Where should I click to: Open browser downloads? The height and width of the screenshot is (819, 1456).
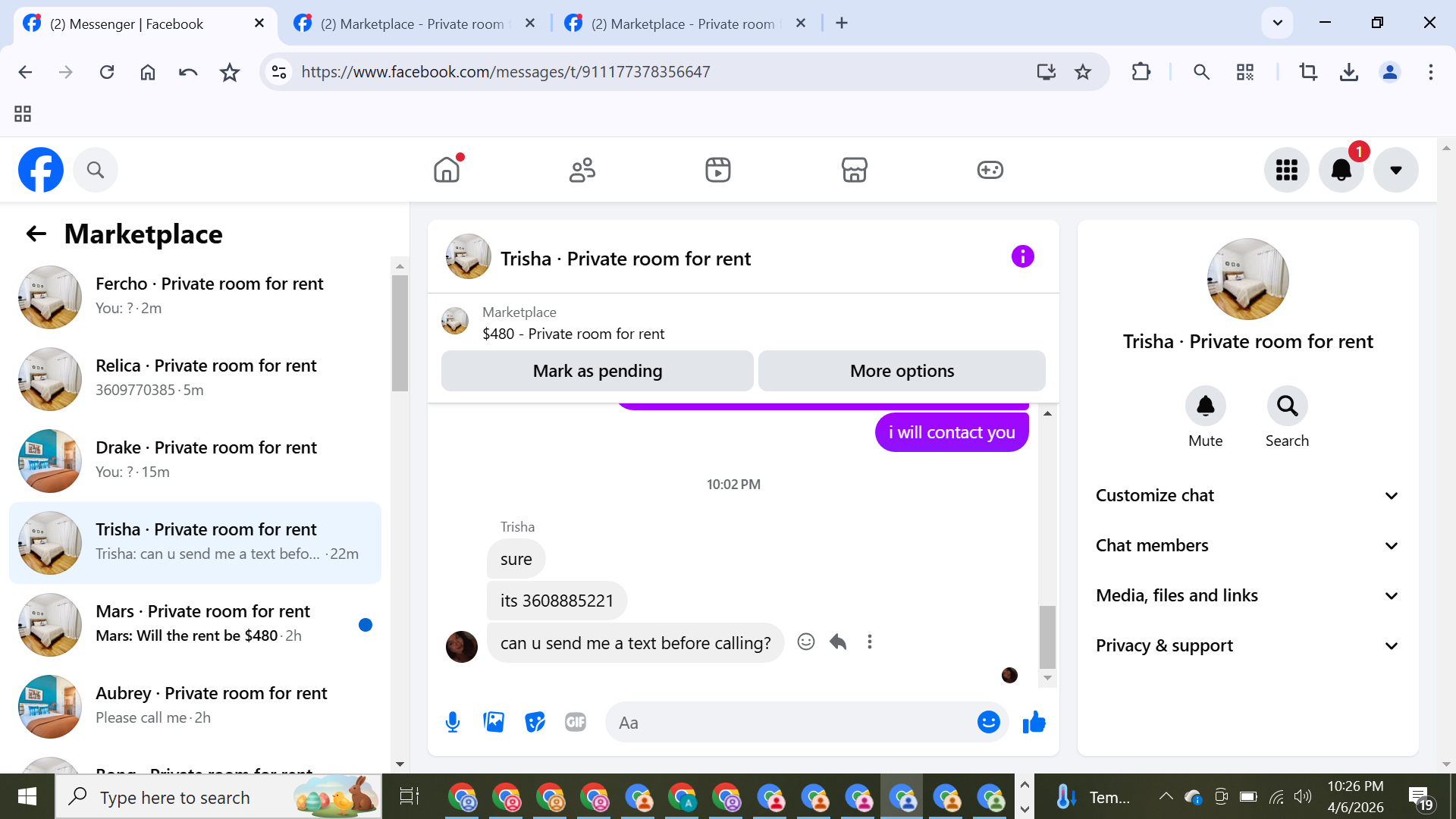click(x=1349, y=72)
